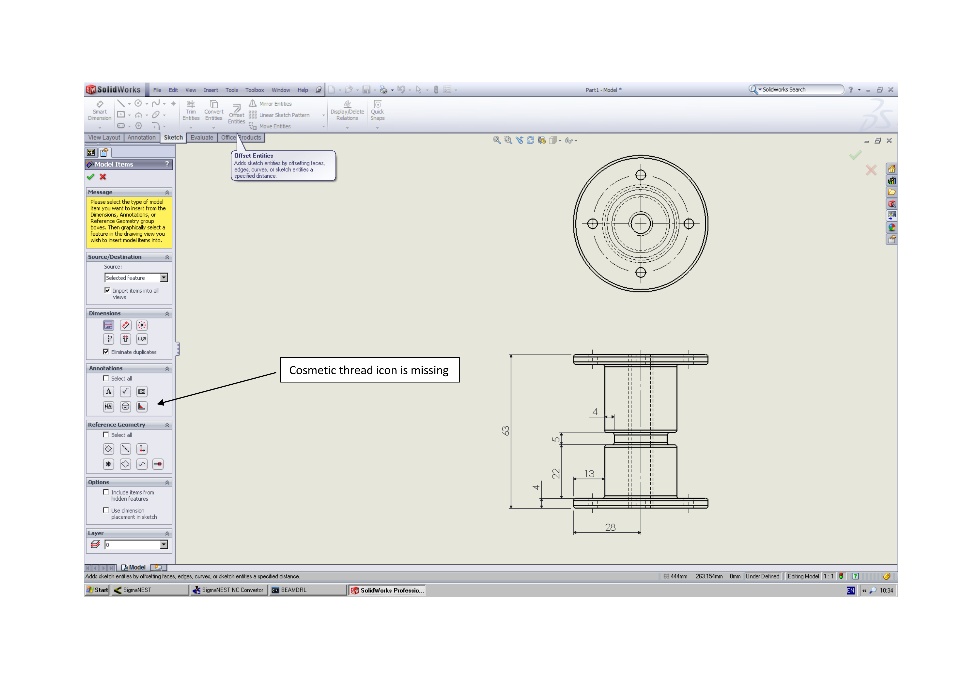This screenshot has width=960, height=678.
Task: Collapse the Message section
Action: point(167,192)
